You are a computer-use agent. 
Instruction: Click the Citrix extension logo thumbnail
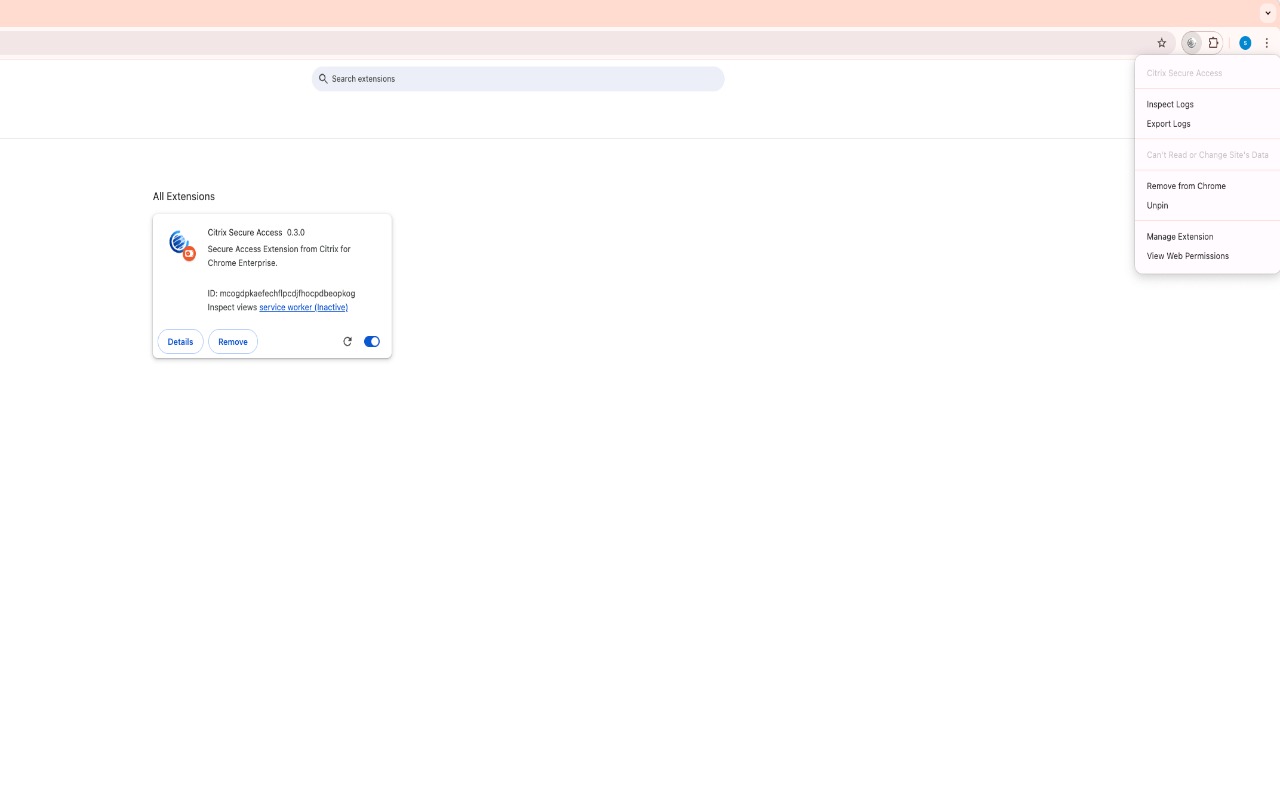[x=181, y=244]
